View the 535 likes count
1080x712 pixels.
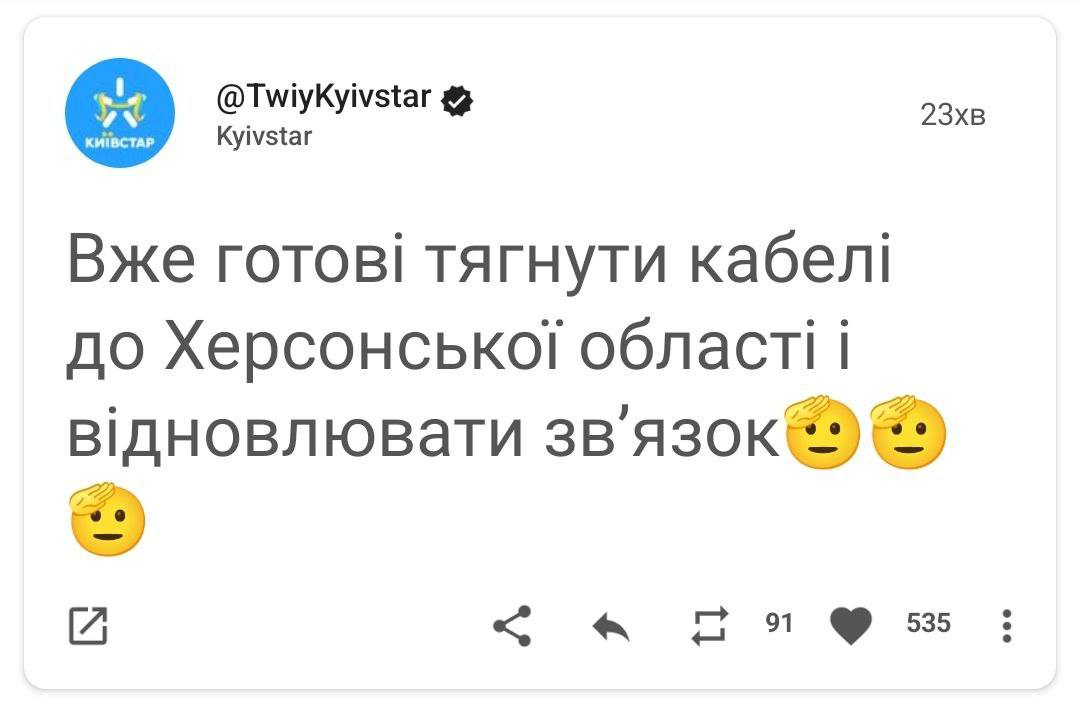click(x=928, y=624)
